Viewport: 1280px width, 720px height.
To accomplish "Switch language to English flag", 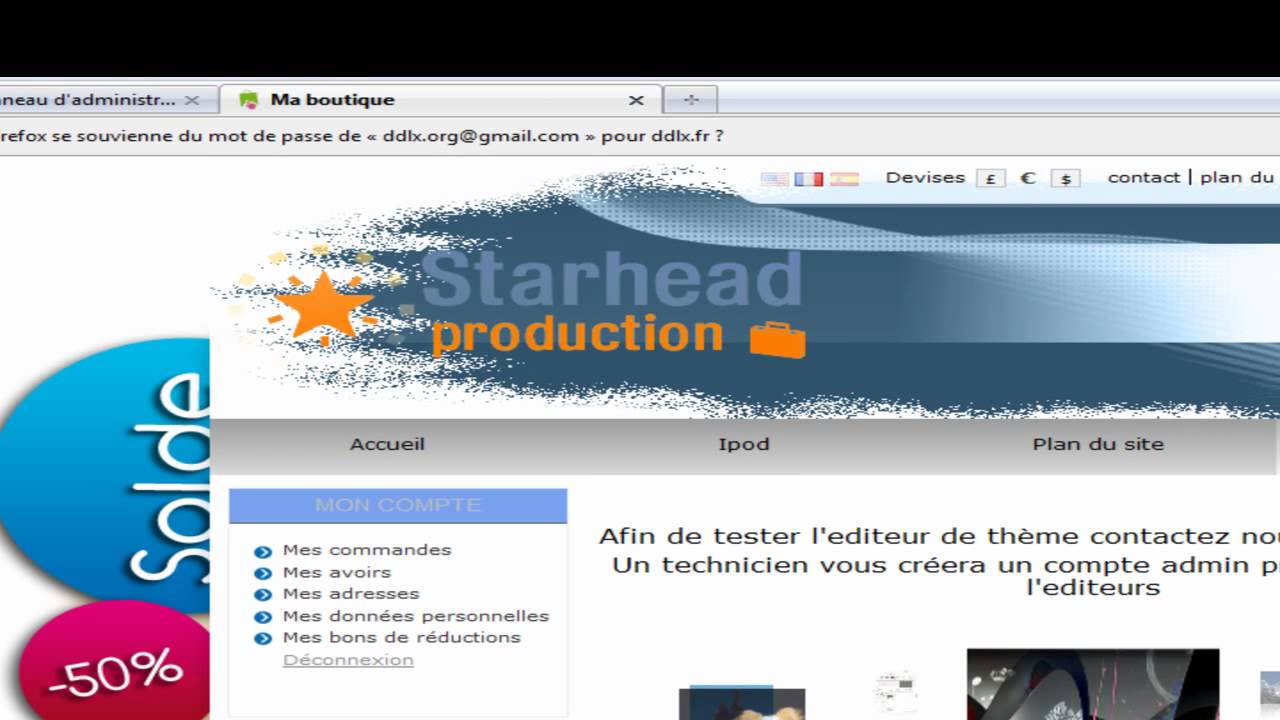I will click(x=774, y=179).
